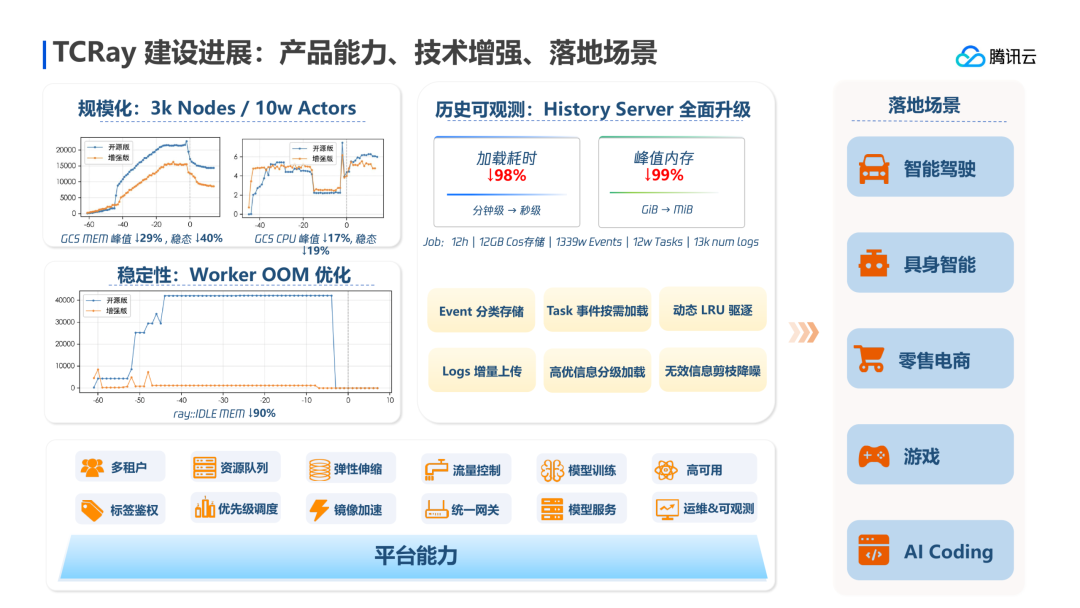The width and height of the screenshot is (1080, 608).
Task: Click the Task 事件按需加载 box
Action: point(597,311)
